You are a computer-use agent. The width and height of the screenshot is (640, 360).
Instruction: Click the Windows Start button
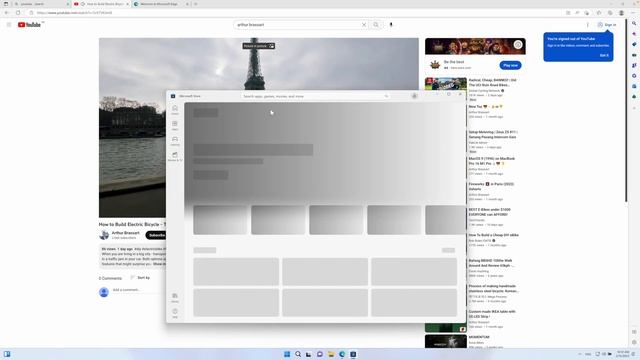tap(287, 354)
